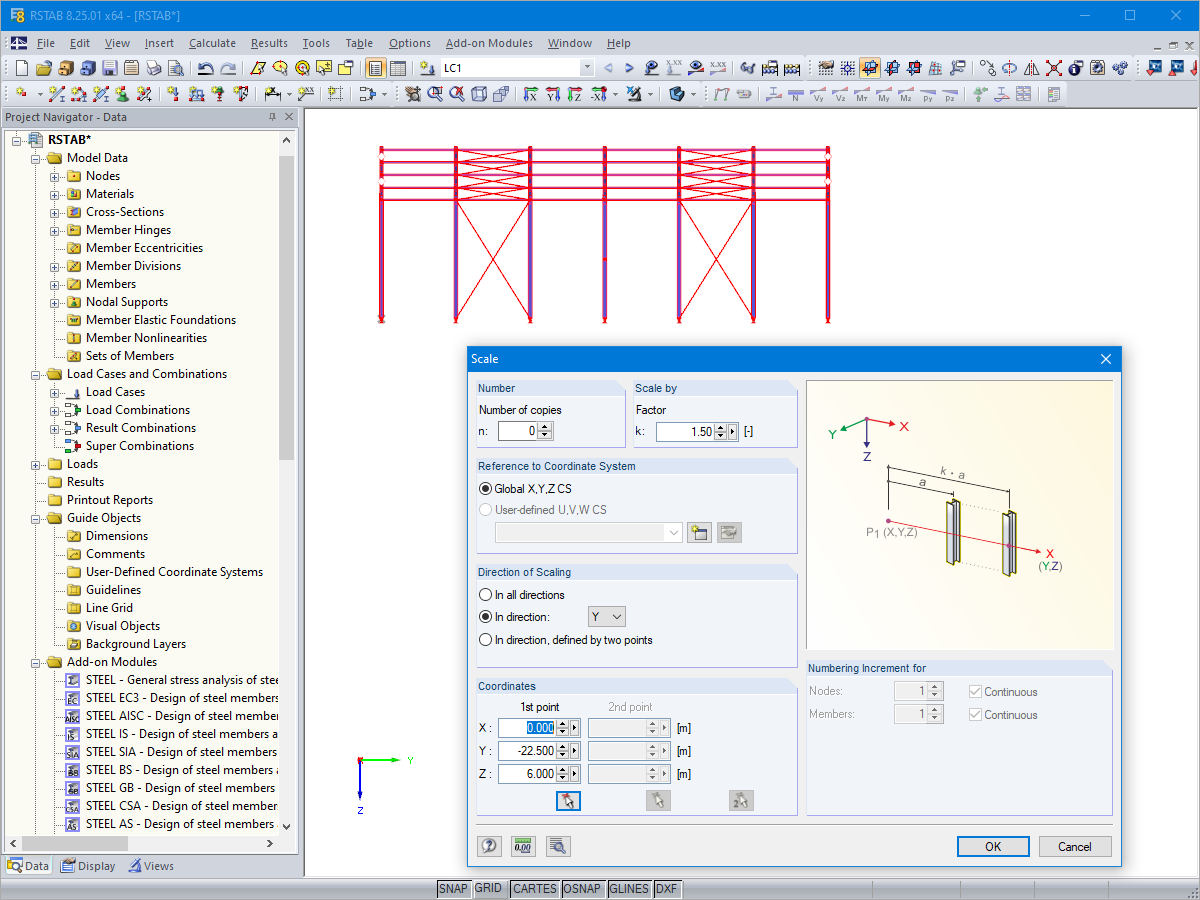Open the Results menu
1200x900 pixels.
pyautogui.click(x=269, y=43)
